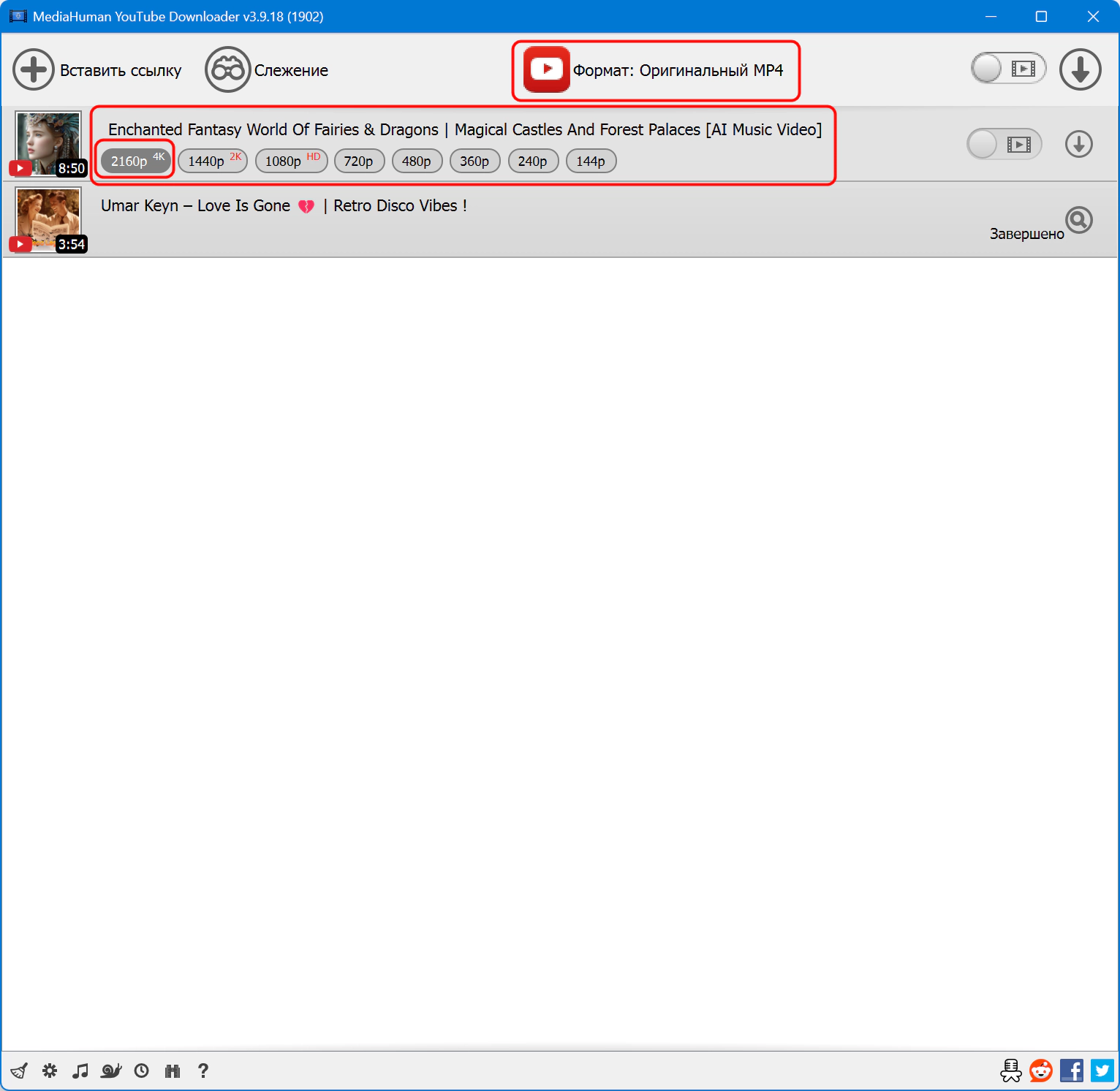This screenshot has height=1091, width=1120.
Task: Toggle the global video switch in toolbar
Action: click(x=1008, y=69)
